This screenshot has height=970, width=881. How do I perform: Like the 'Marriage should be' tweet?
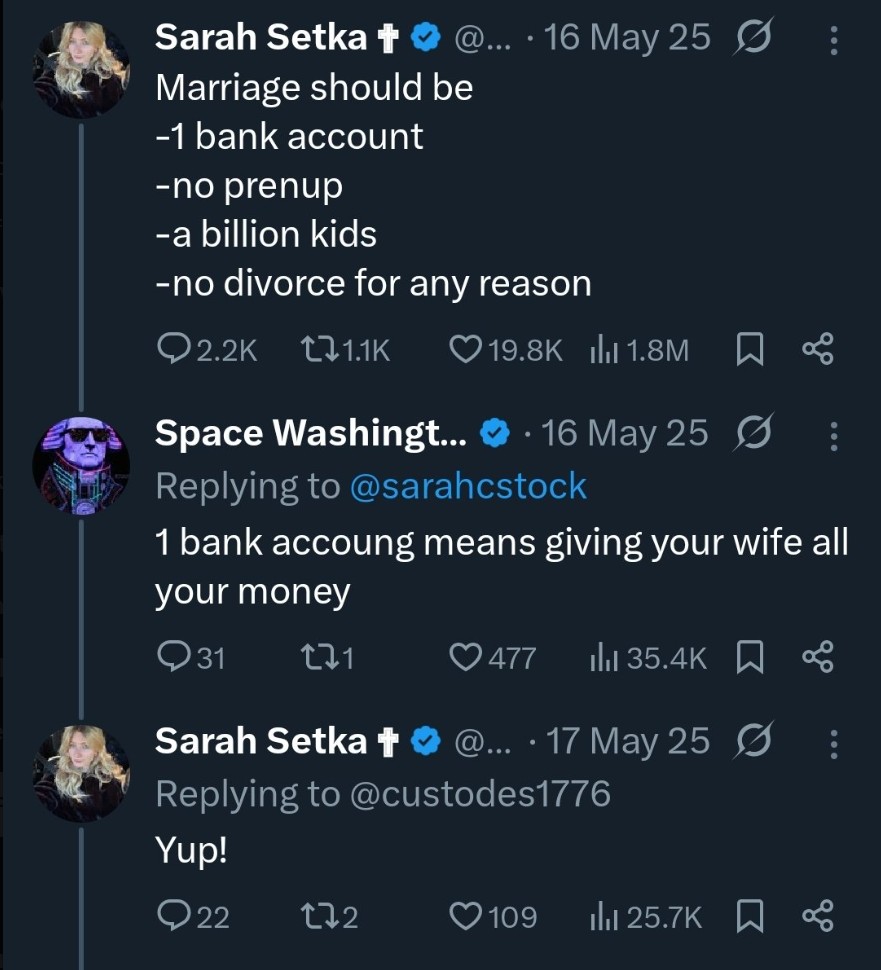[x=462, y=349]
